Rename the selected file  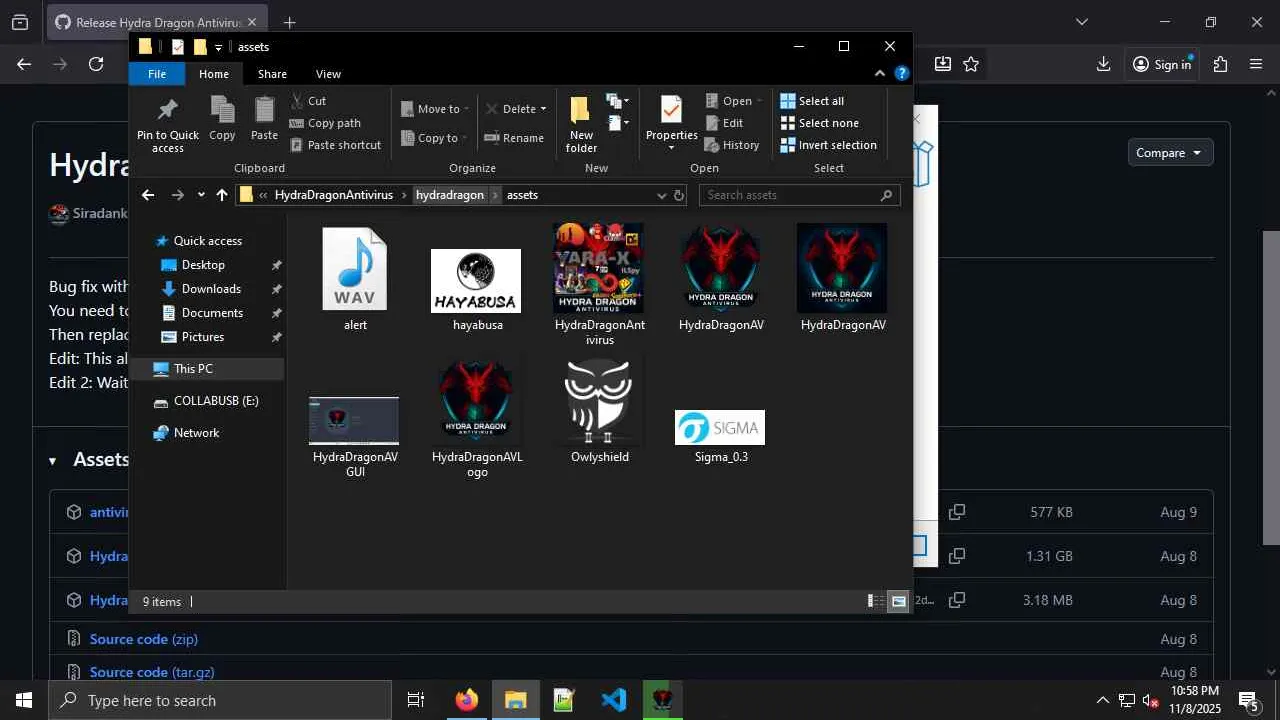coord(514,138)
